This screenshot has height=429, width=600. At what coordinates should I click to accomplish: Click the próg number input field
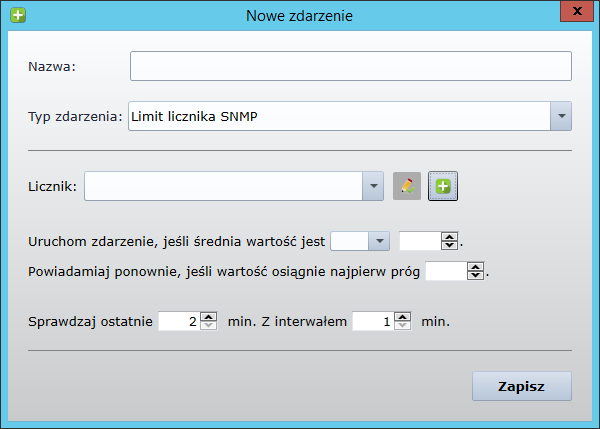[446, 271]
